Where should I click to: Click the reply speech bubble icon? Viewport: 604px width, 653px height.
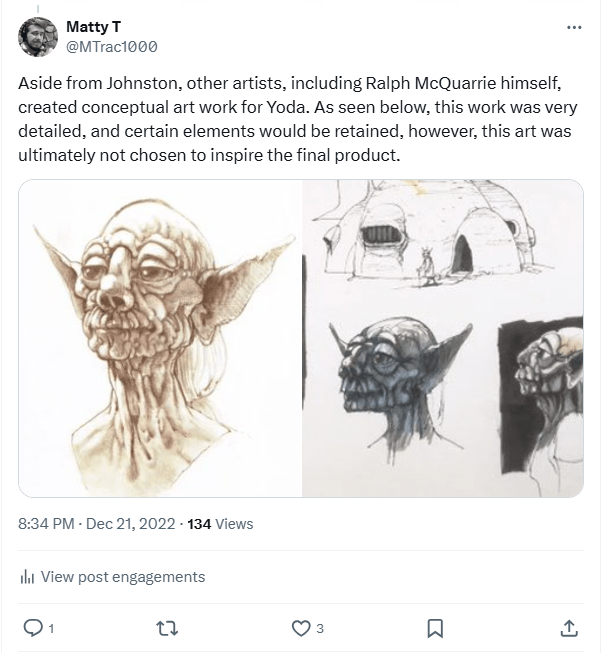pos(32,628)
